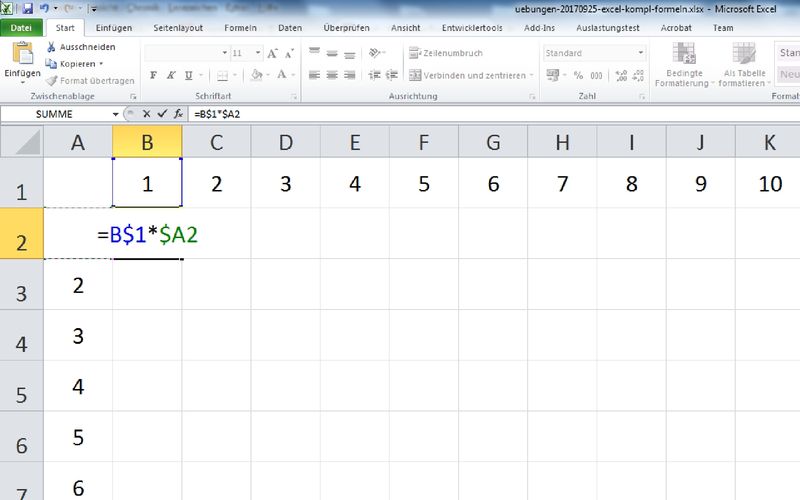Switch to Entwicklertools tab
Viewport: 800px width, 500px height.
472,28
